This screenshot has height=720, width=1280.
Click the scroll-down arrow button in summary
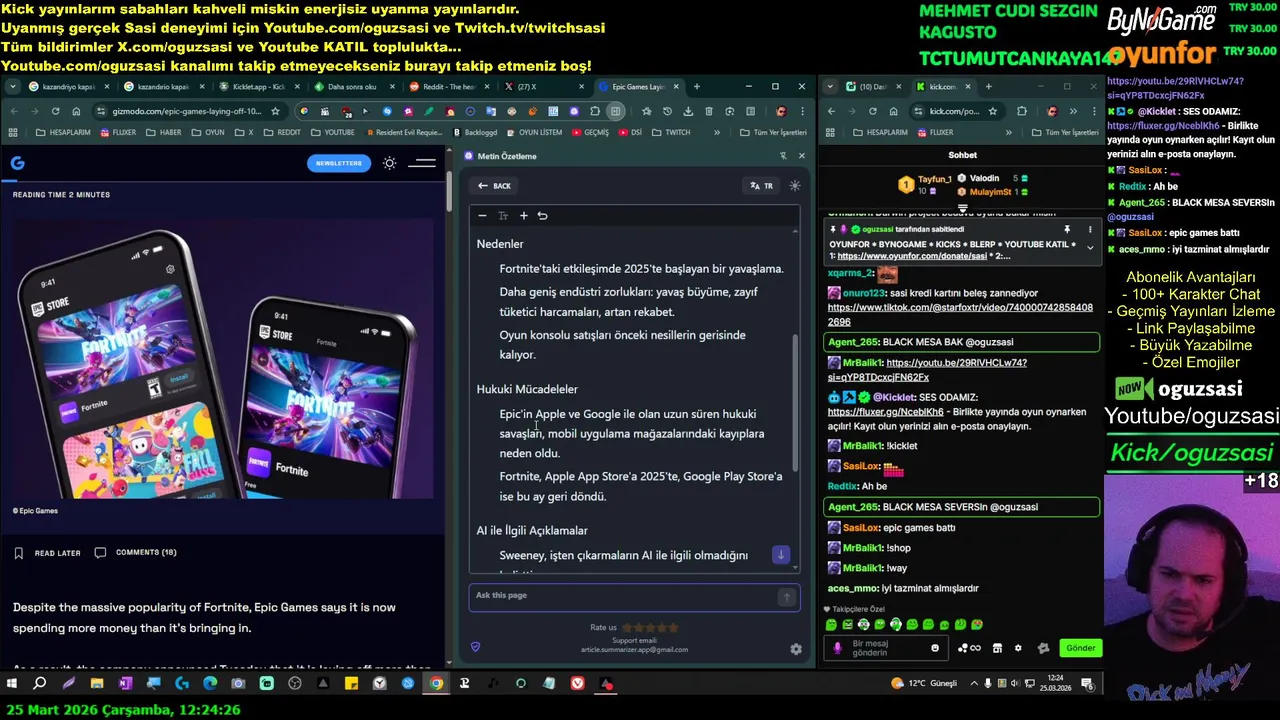[x=781, y=555]
